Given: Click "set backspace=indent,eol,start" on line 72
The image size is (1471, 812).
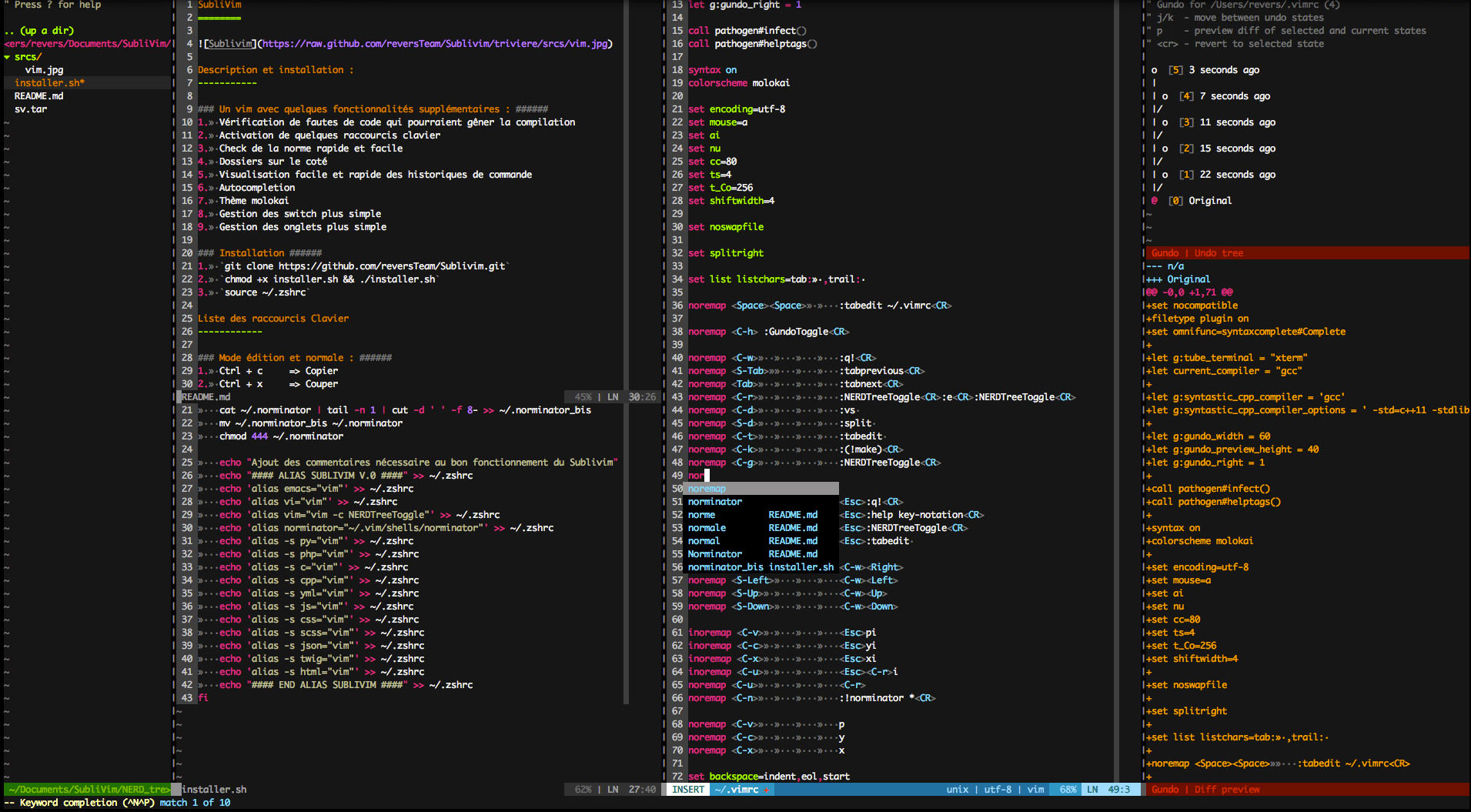Looking at the screenshot, I should (769, 777).
